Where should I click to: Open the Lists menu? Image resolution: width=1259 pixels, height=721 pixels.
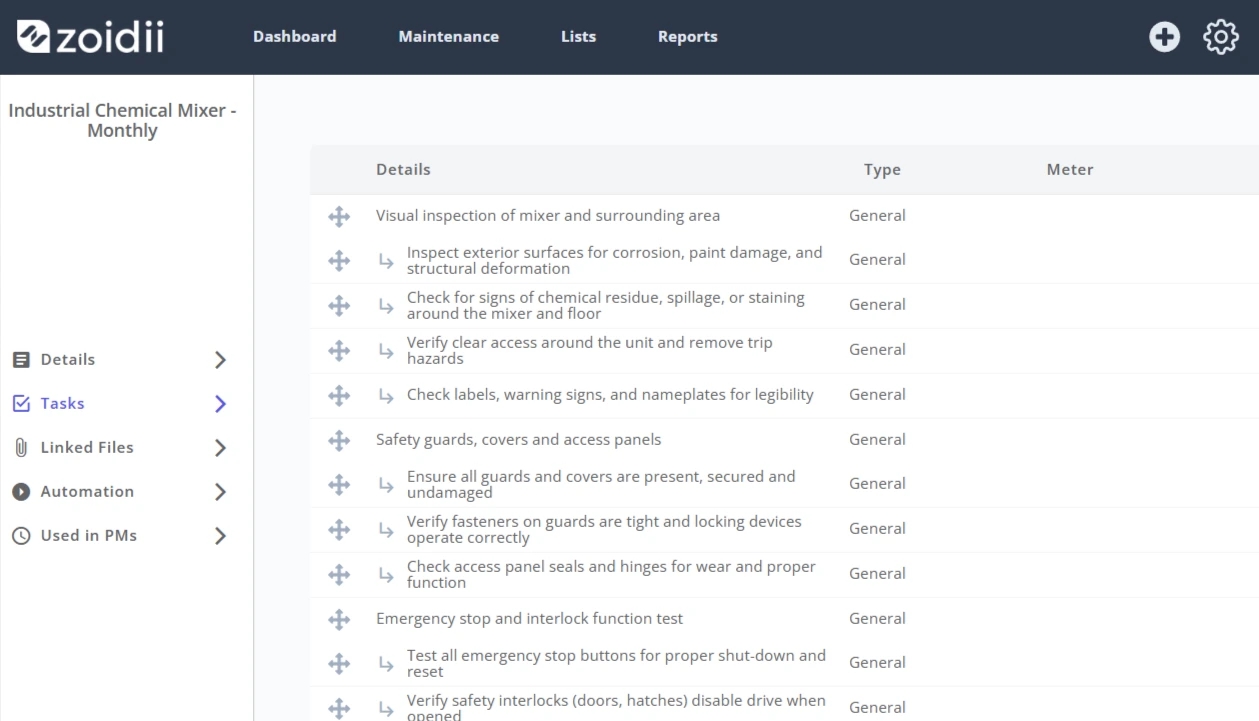(579, 37)
